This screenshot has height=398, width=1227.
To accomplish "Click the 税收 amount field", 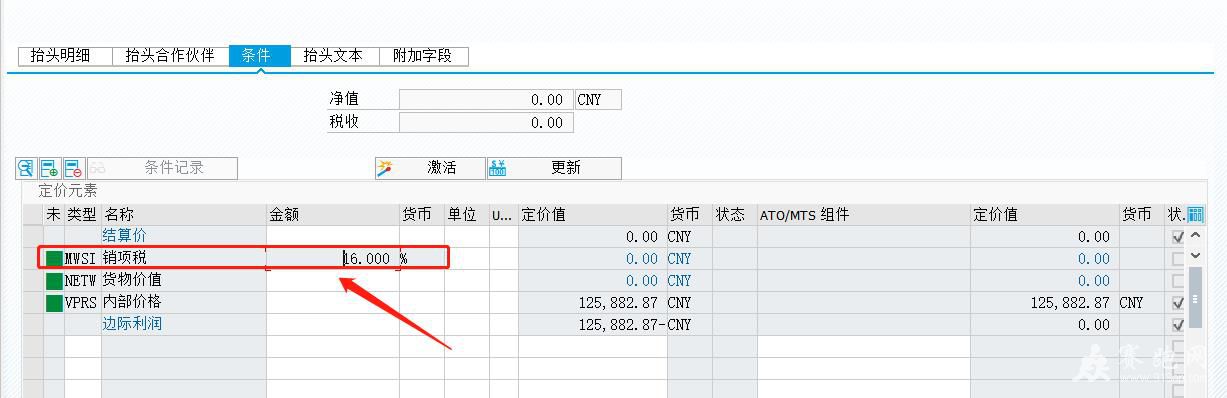I will (486, 123).
